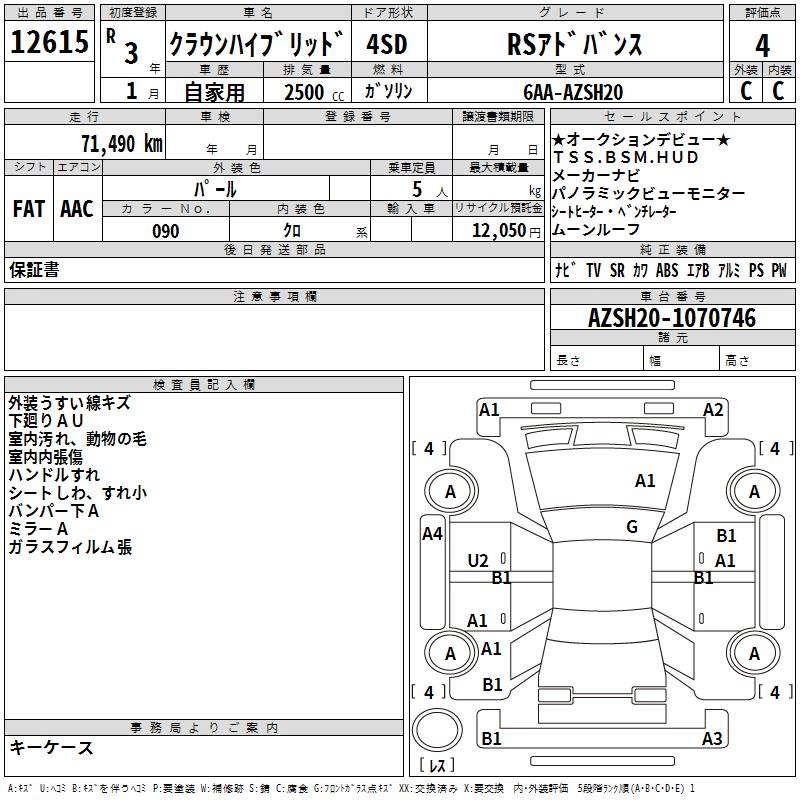This screenshot has height=800, width=800.
Task: Click recycle deposit 12,050円
Action: pos(506,231)
